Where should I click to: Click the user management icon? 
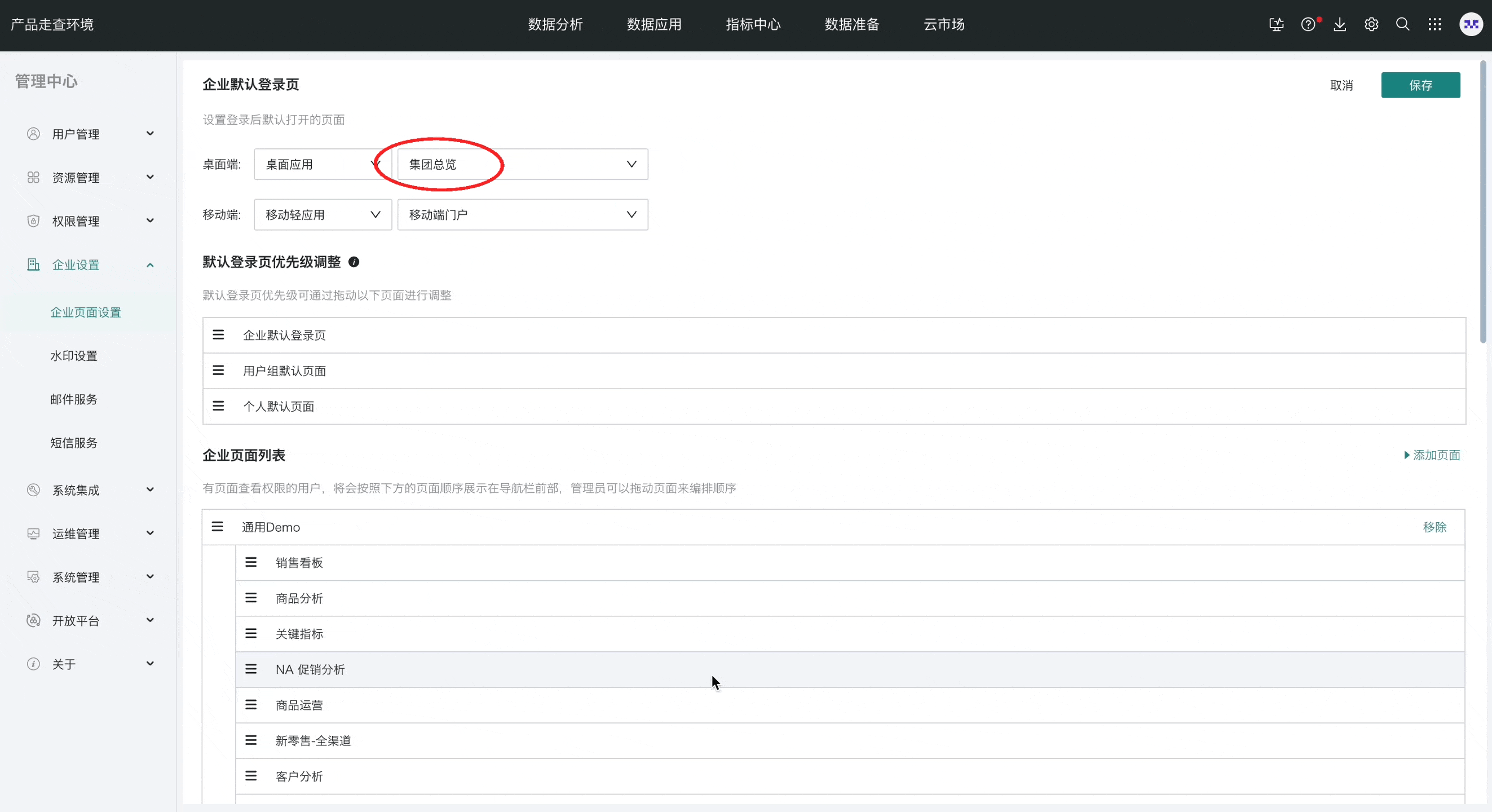point(33,134)
